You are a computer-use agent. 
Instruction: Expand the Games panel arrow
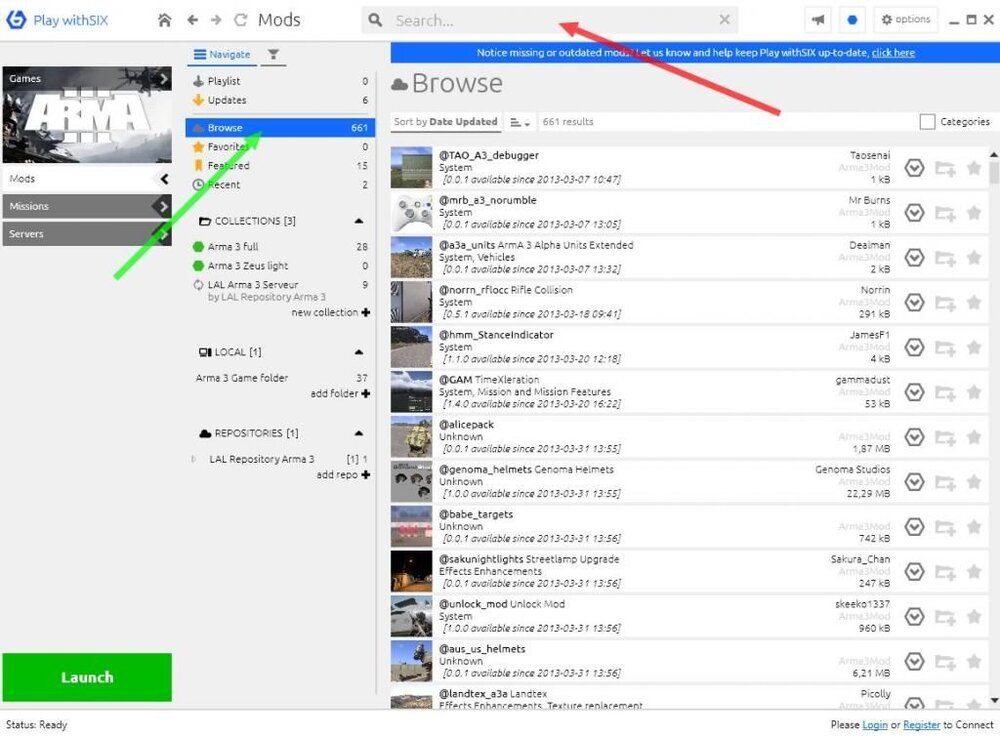[164, 79]
